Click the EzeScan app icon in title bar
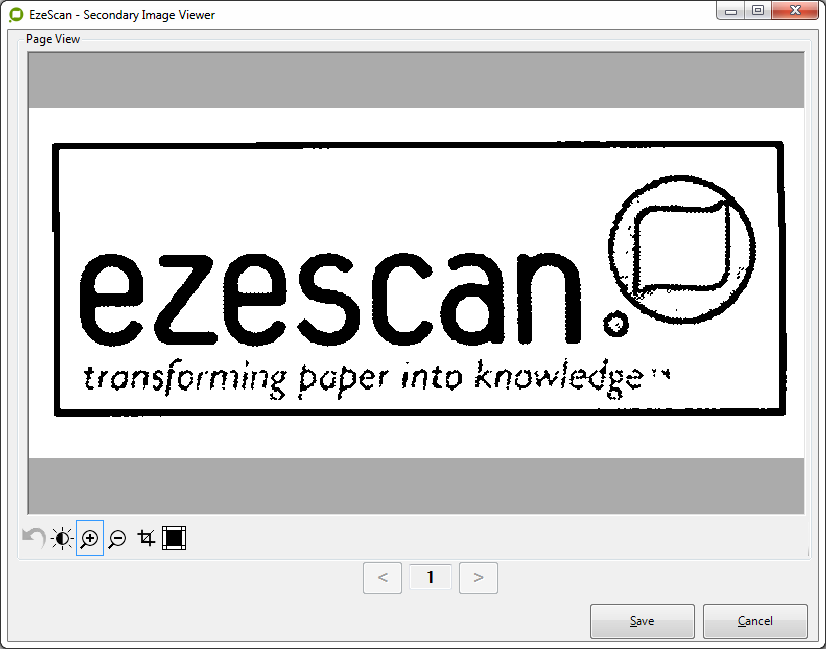Screen dimensions: 826x649 point(16,15)
